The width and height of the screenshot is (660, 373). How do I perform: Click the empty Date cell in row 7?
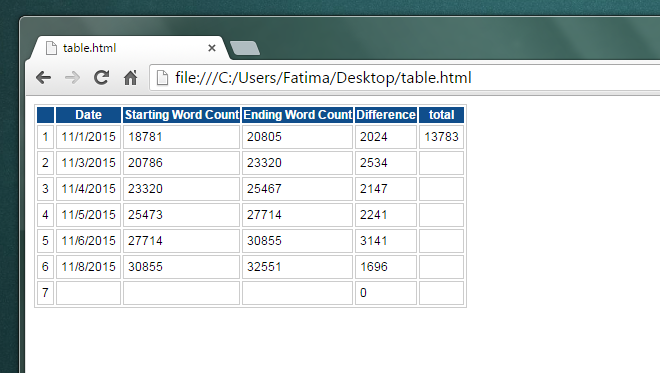click(x=88, y=293)
